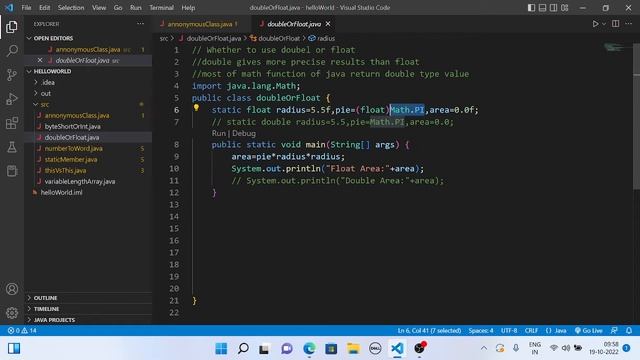640x360 pixels.
Task: Split the editor to the right
Action: point(616,24)
